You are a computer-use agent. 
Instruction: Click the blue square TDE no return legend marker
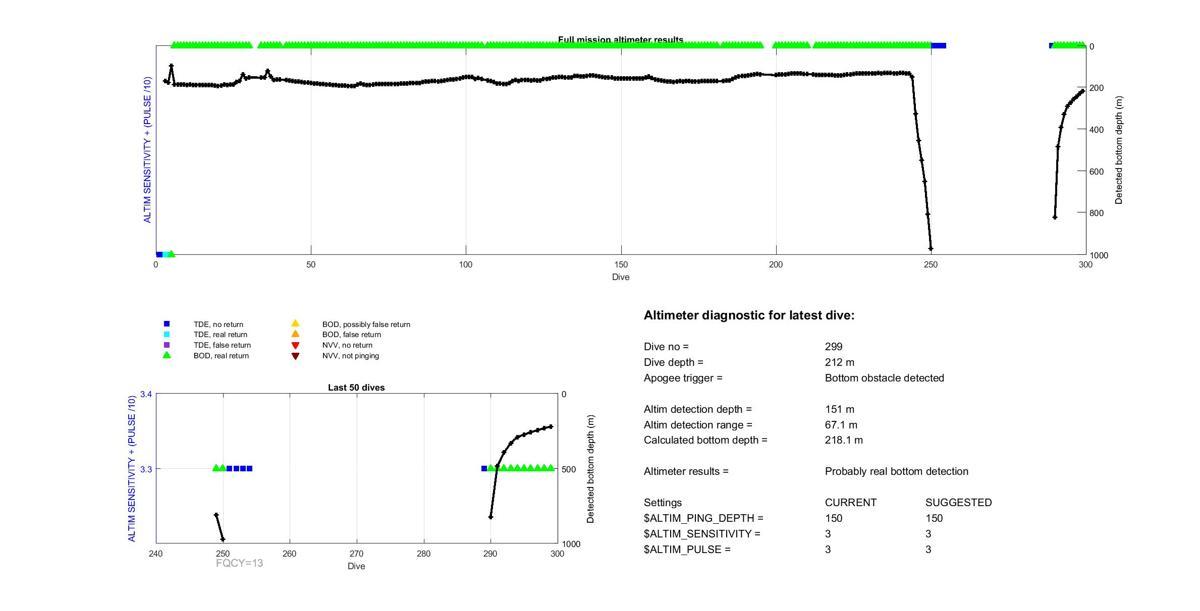(167, 324)
